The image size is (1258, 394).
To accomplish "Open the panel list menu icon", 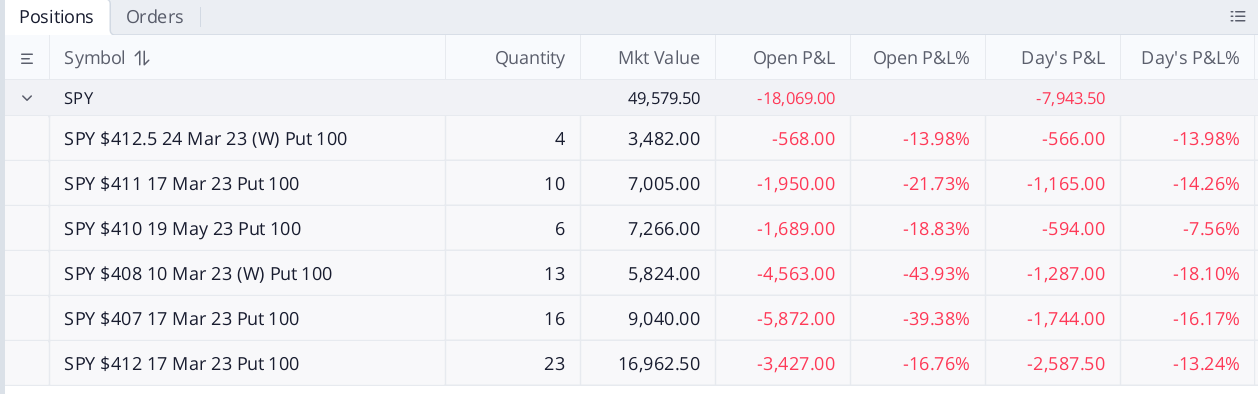I will (x=1237, y=17).
